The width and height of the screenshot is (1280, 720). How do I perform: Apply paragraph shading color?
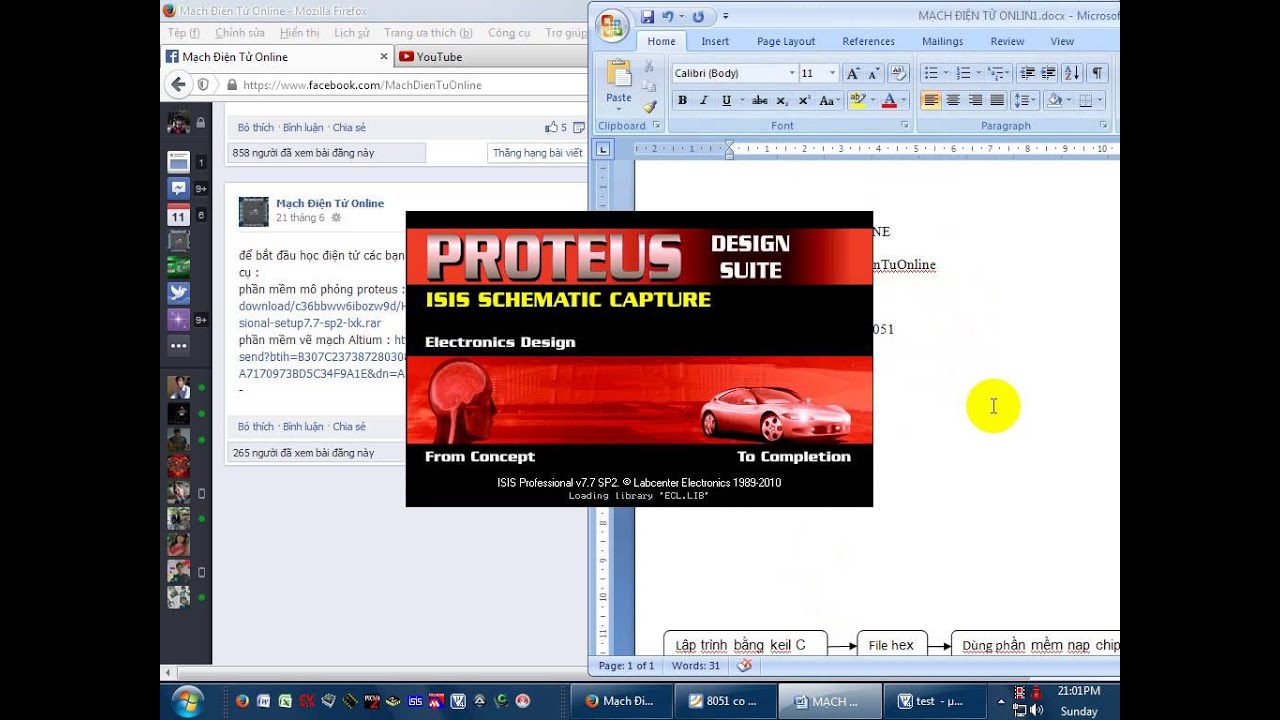click(1053, 100)
